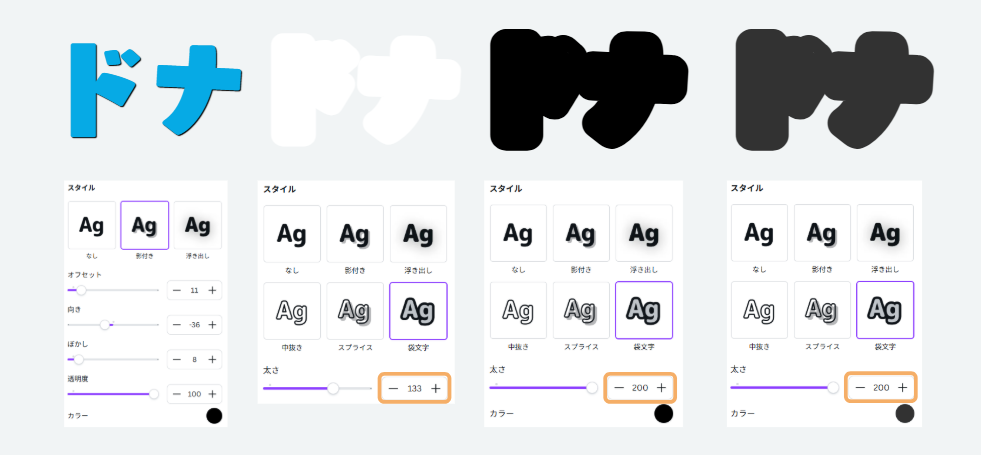Screen dimensions: 981x455
Task: Decrease ぼかし value 8 with minus icon
Action: [x=176, y=359]
